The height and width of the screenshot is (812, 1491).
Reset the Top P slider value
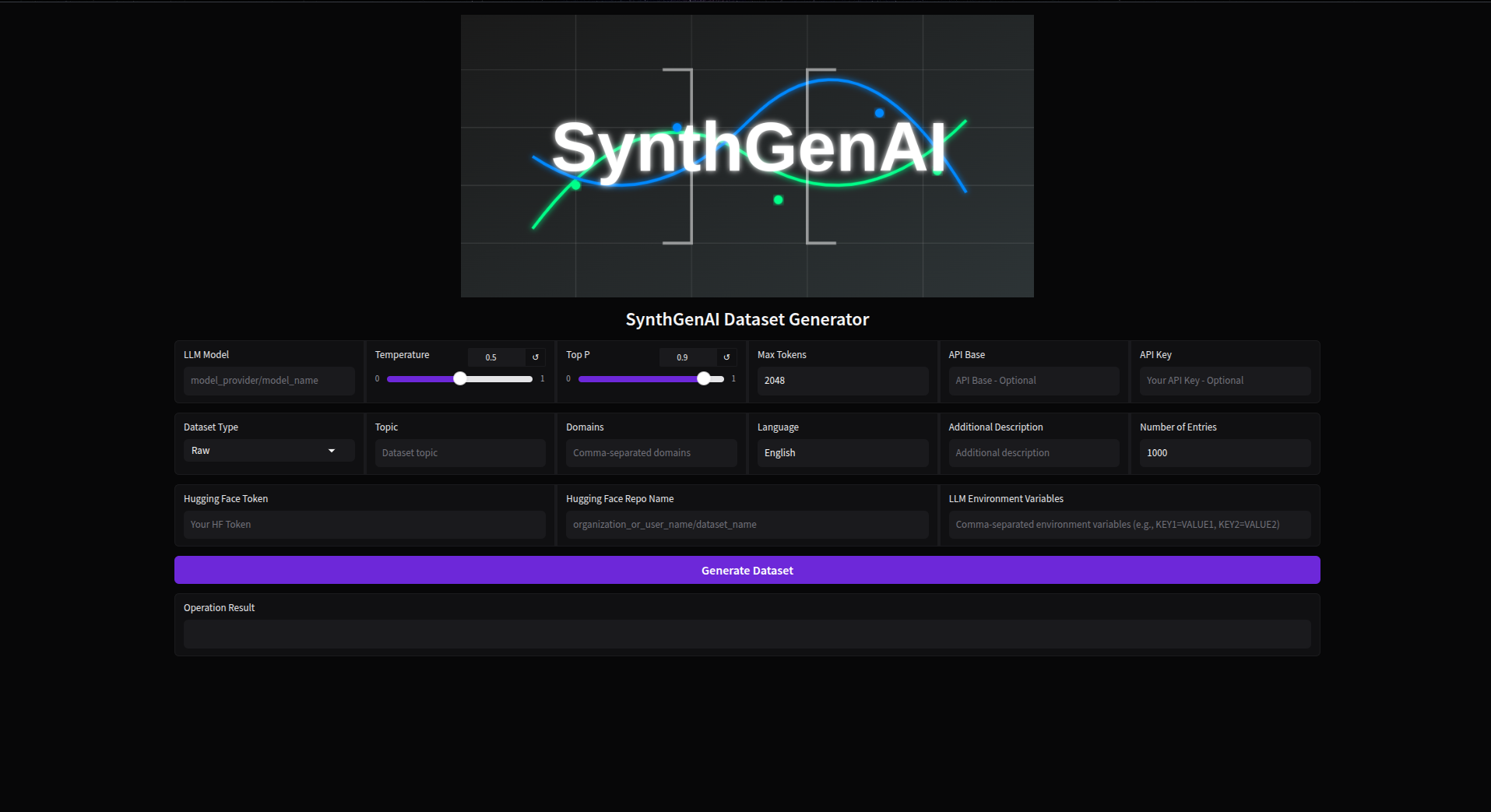[x=726, y=357]
